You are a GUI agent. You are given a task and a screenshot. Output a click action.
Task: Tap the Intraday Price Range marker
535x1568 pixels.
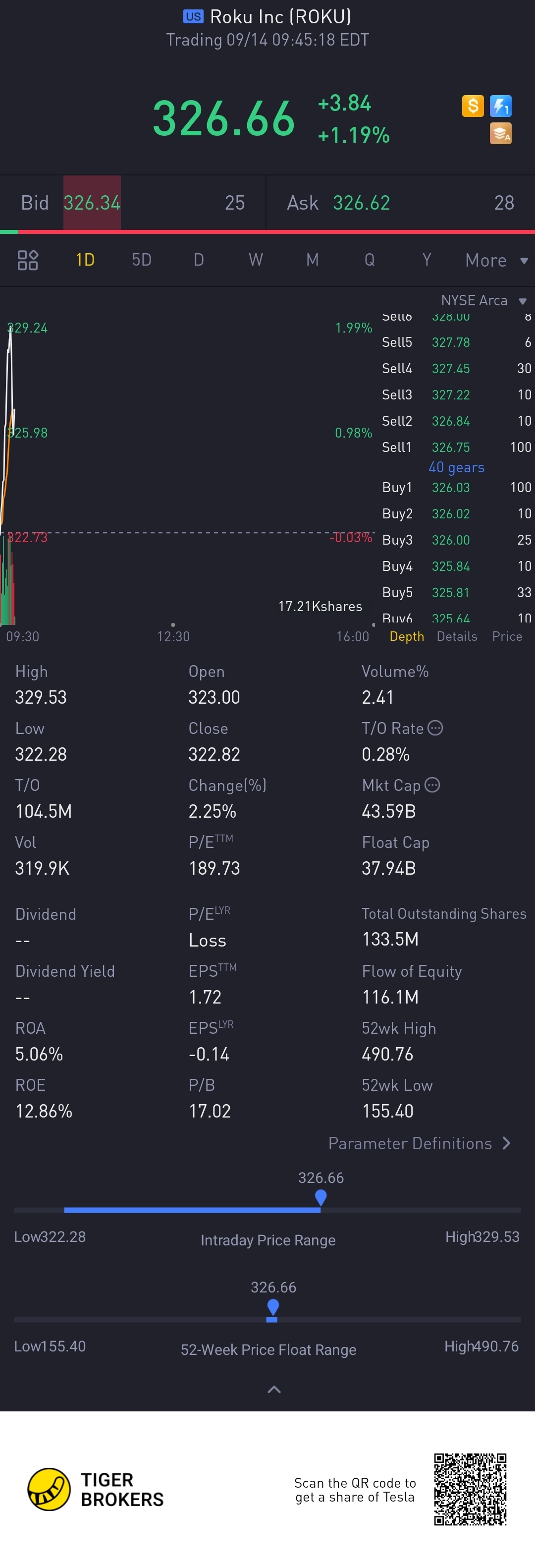(x=321, y=1197)
